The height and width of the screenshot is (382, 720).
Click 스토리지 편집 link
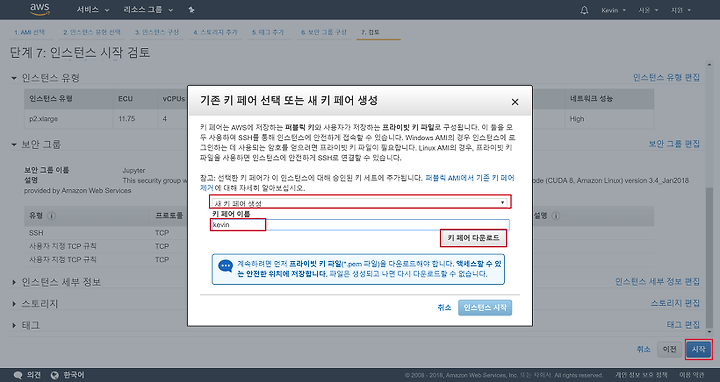point(675,303)
